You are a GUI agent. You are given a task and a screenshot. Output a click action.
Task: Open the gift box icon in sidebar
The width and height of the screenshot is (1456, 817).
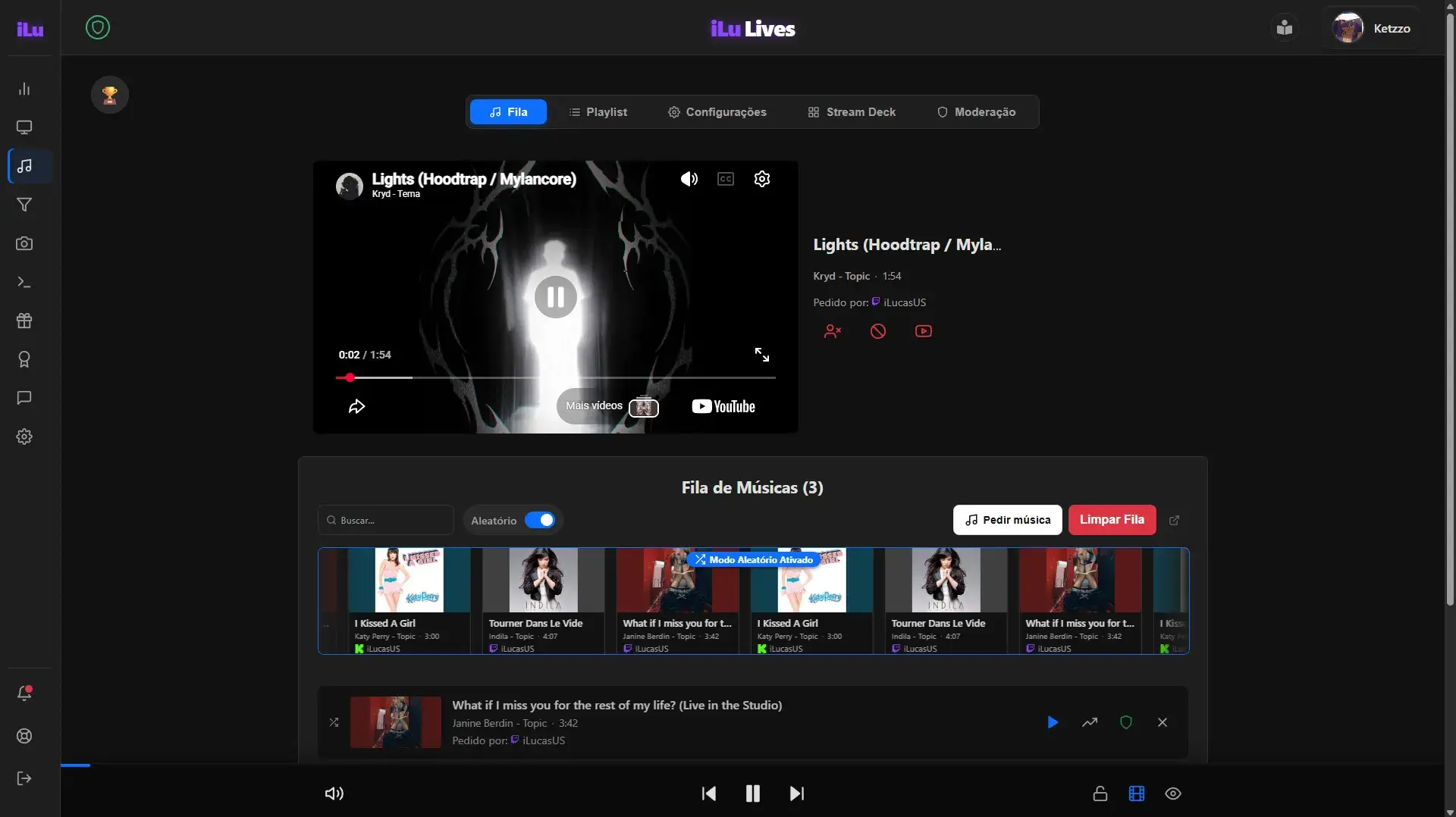click(x=24, y=321)
